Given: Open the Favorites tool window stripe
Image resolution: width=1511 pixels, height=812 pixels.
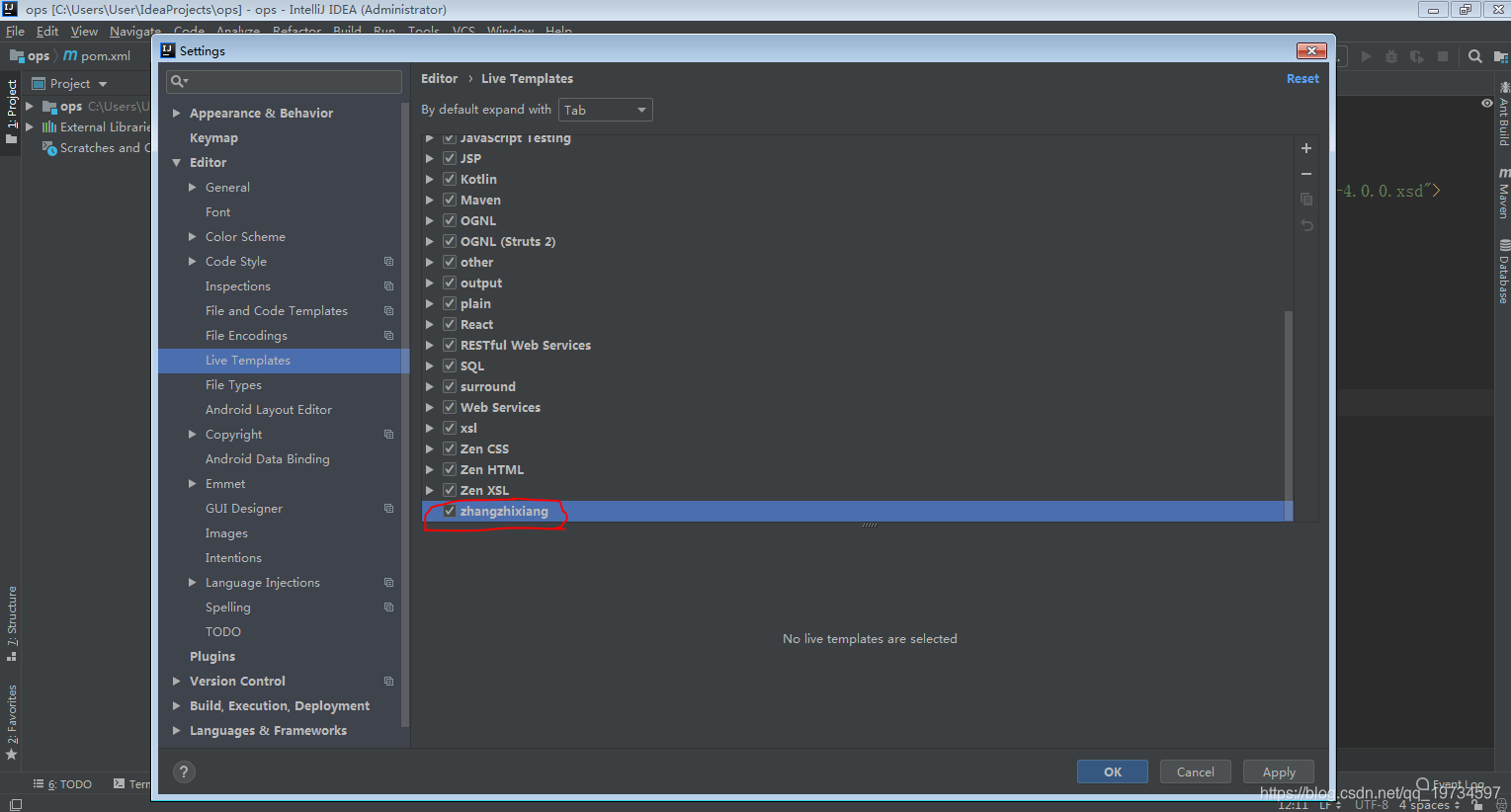Looking at the screenshot, I should pos(12,721).
